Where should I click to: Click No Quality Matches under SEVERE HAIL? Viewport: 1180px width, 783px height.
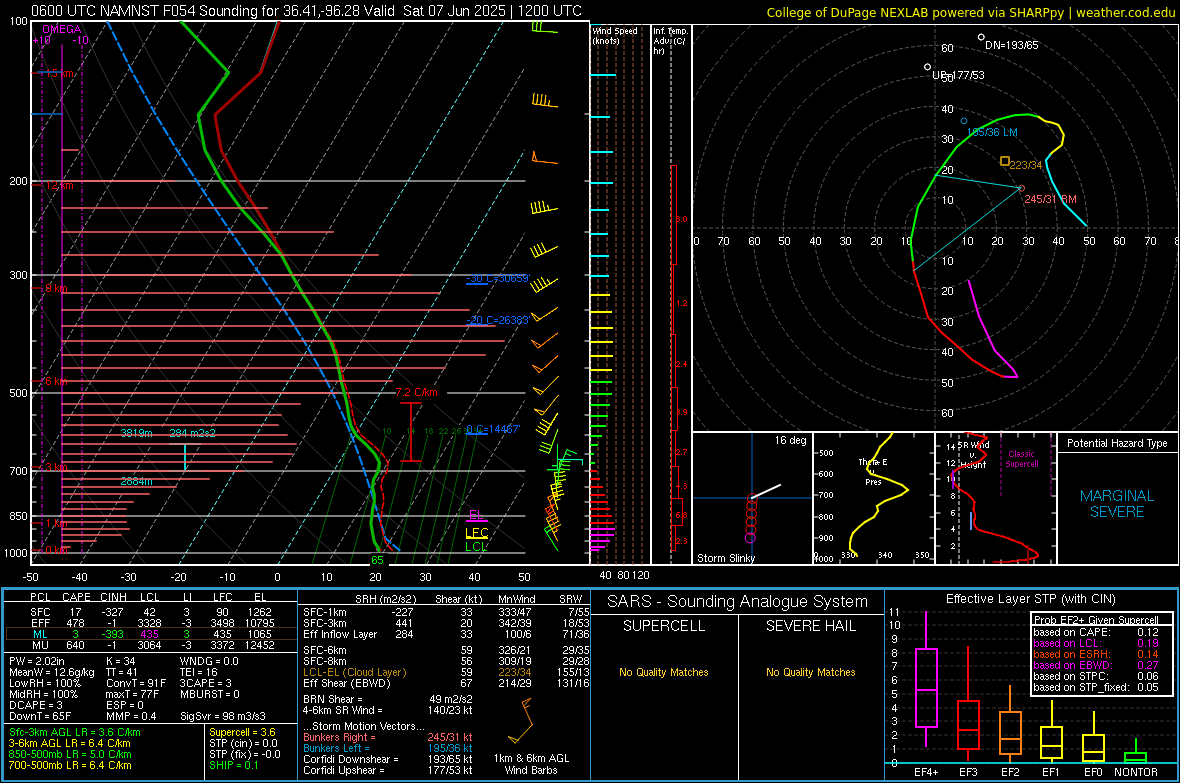[810, 672]
